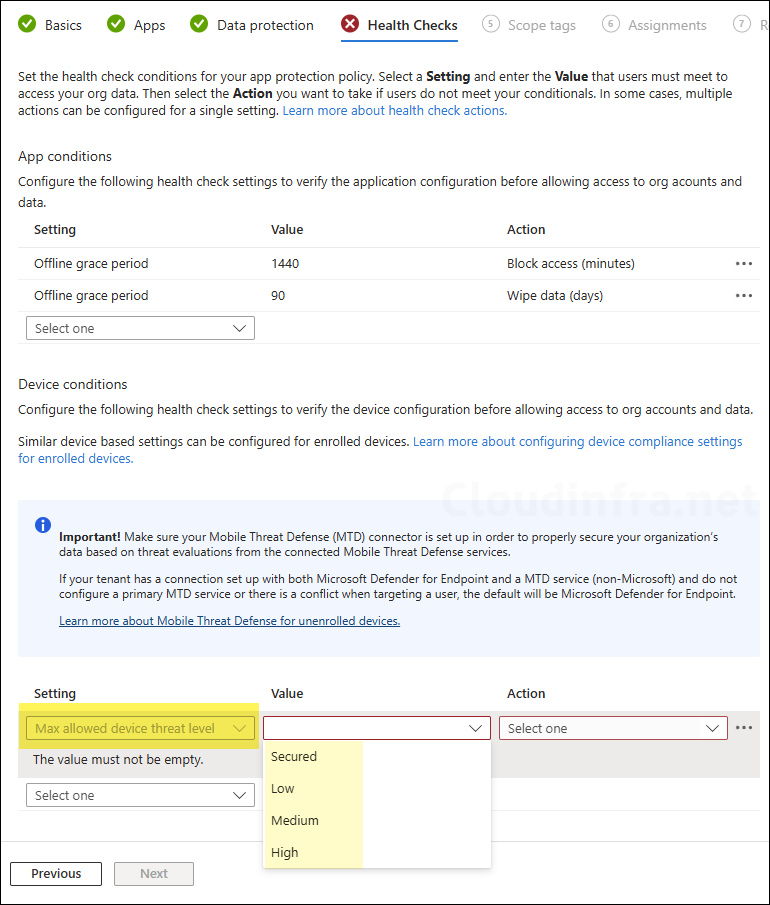Viewport: 770px width, 905px height.
Task: Open the Assignments tab
Action: [x=655, y=25]
